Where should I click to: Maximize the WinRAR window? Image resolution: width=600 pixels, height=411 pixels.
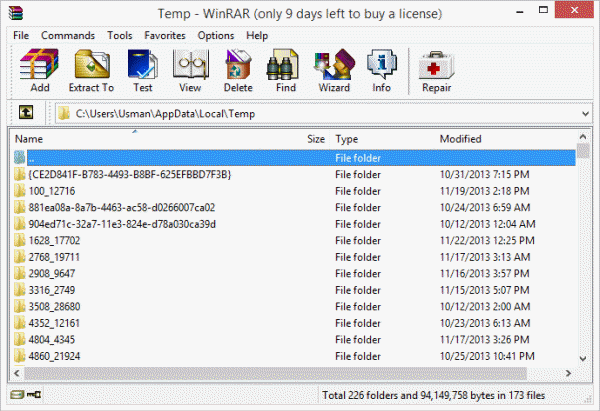click(x=543, y=10)
